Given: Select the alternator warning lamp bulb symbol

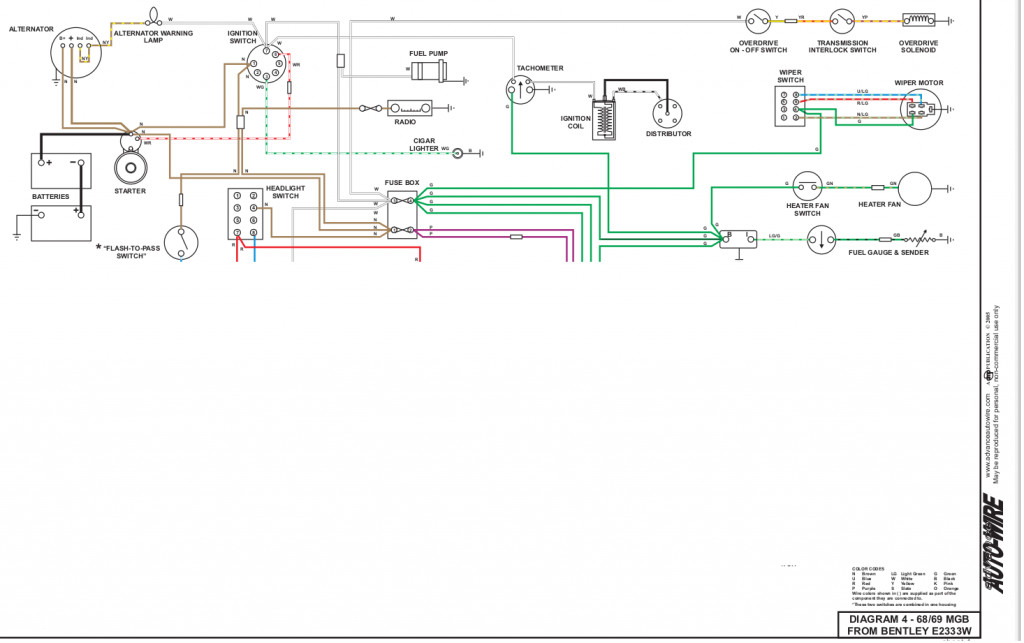Looking at the screenshot, I should (x=153, y=17).
